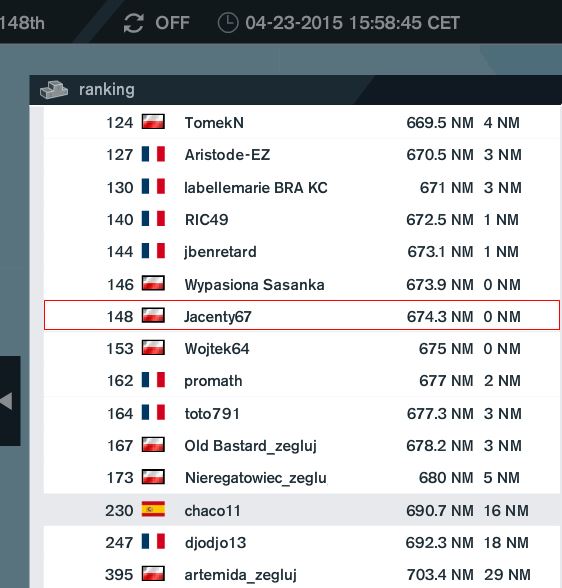562x588 pixels.
Task: Click Spain flag beside chaco11
Action: [153, 510]
